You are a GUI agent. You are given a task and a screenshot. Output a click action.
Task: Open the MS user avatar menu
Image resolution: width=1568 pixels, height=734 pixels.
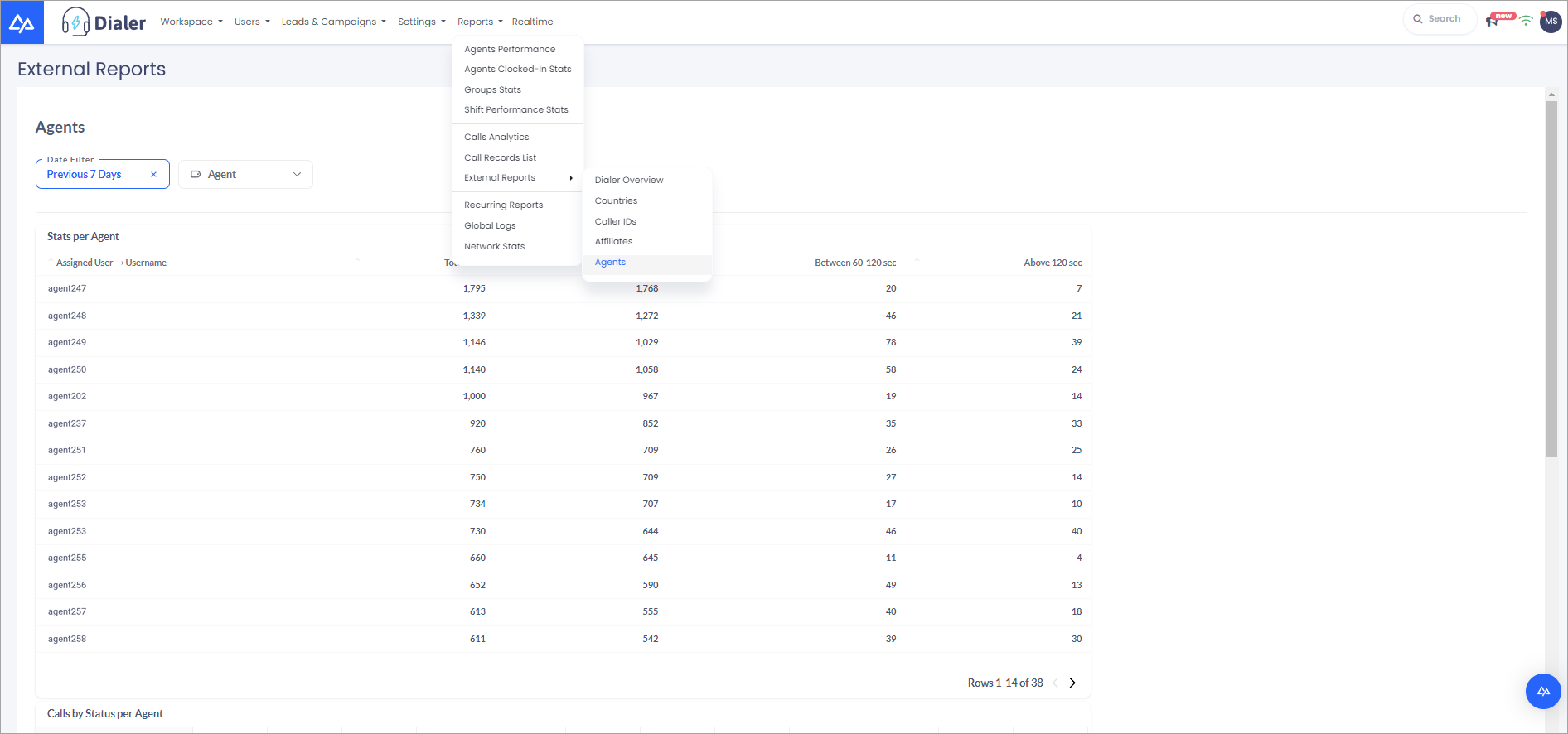tap(1551, 22)
